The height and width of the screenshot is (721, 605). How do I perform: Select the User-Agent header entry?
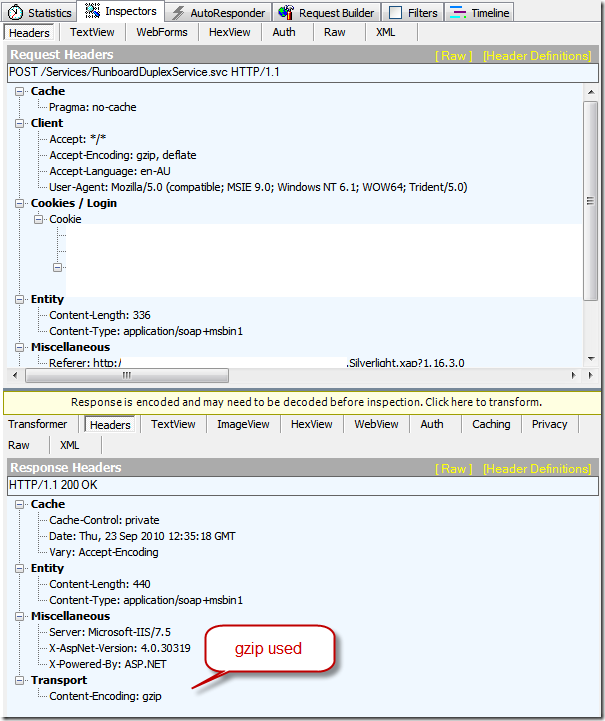click(258, 187)
